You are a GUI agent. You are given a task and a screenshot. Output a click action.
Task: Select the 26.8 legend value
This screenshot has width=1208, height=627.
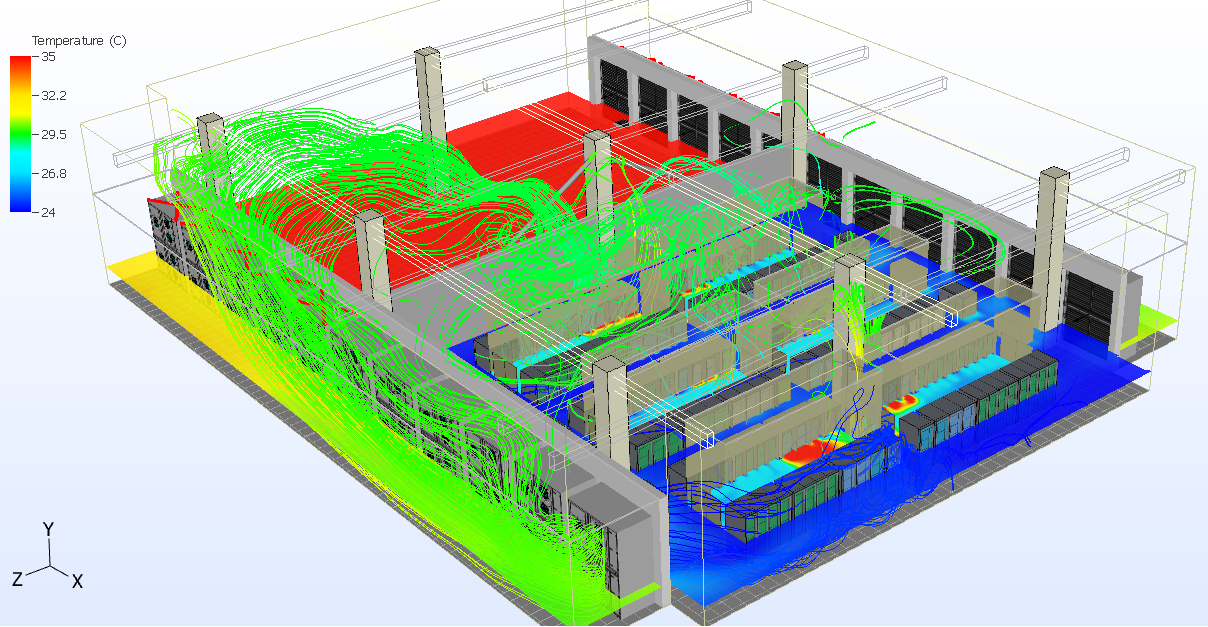click(x=54, y=173)
